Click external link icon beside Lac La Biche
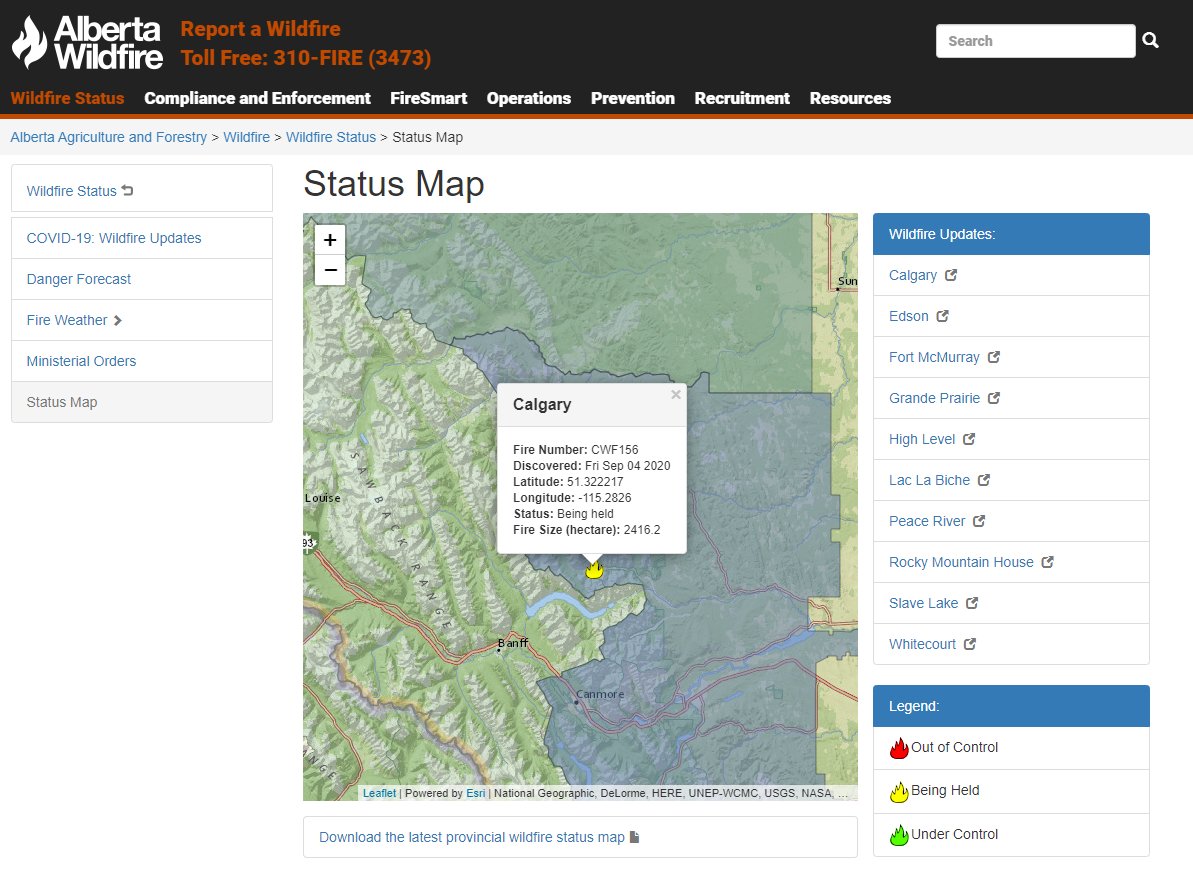 (984, 480)
